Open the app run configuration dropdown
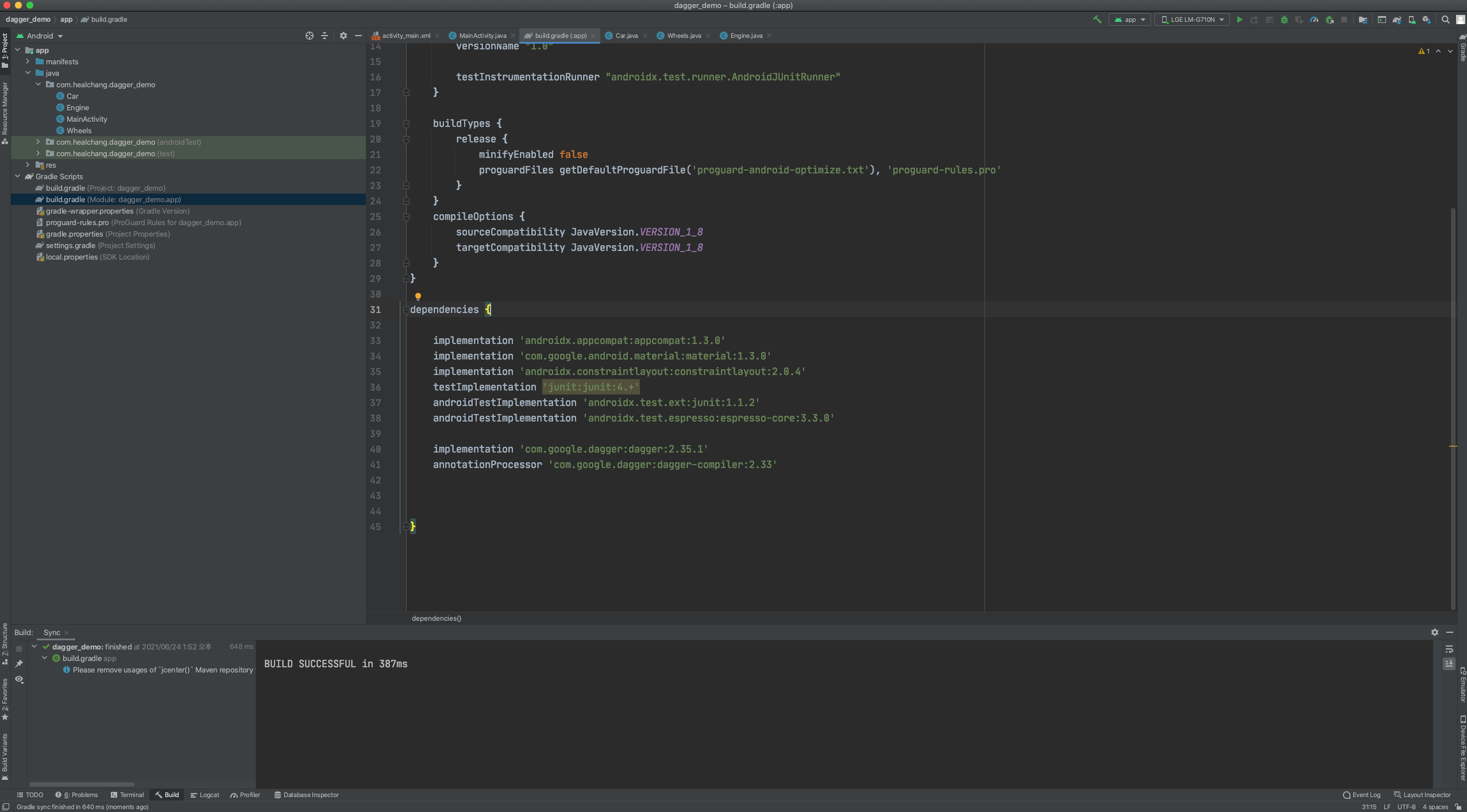The height and width of the screenshot is (812, 1467). [x=1130, y=20]
